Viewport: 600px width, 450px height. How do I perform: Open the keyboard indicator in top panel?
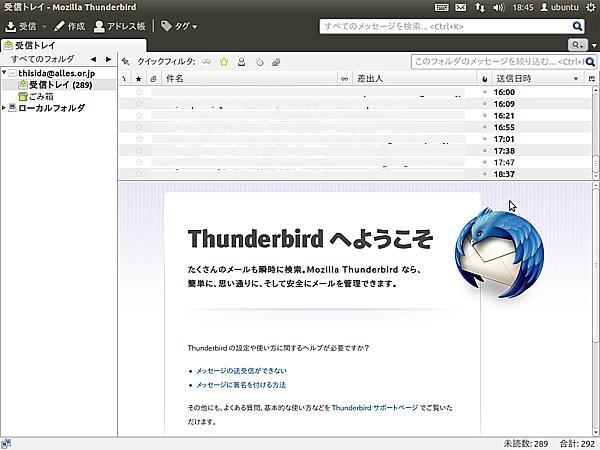click(441, 7)
